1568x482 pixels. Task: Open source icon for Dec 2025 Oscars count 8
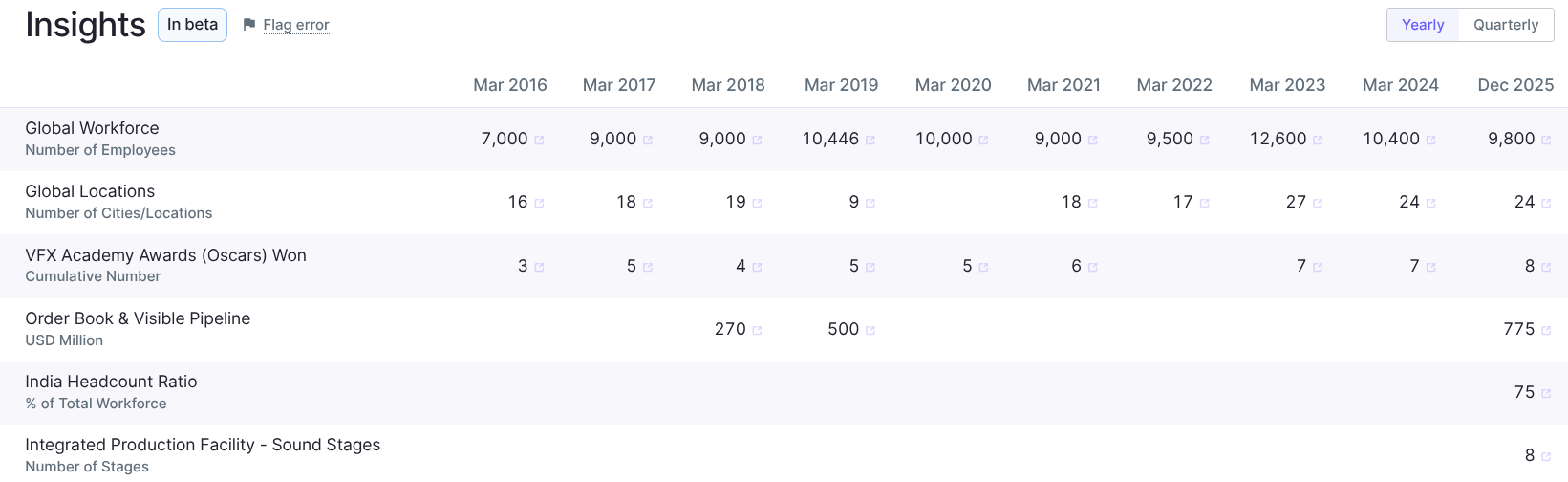click(1546, 267)
